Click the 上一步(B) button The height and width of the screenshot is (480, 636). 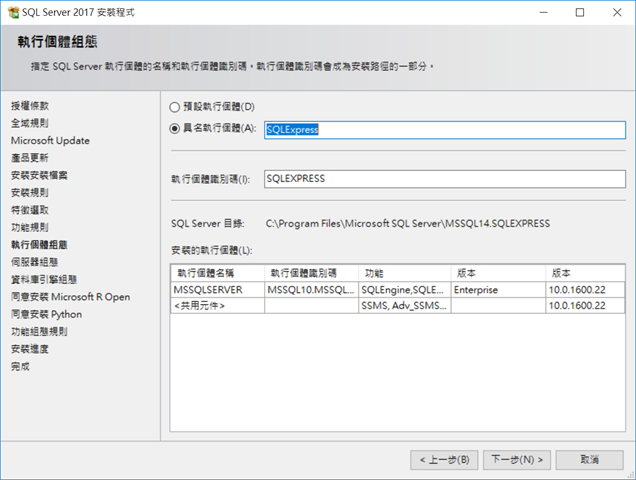point(444,460)
